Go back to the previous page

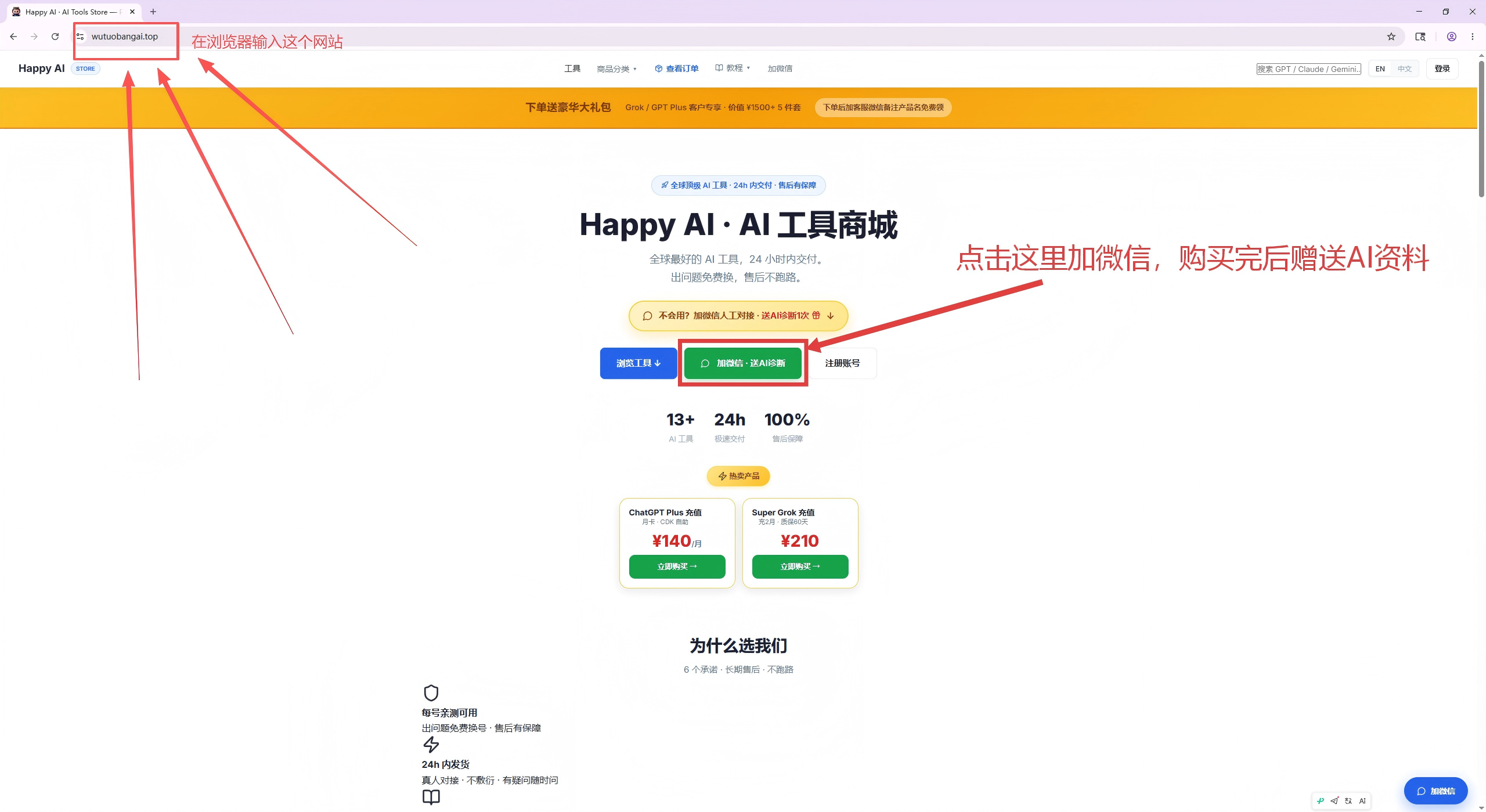[x=13, y=37]
